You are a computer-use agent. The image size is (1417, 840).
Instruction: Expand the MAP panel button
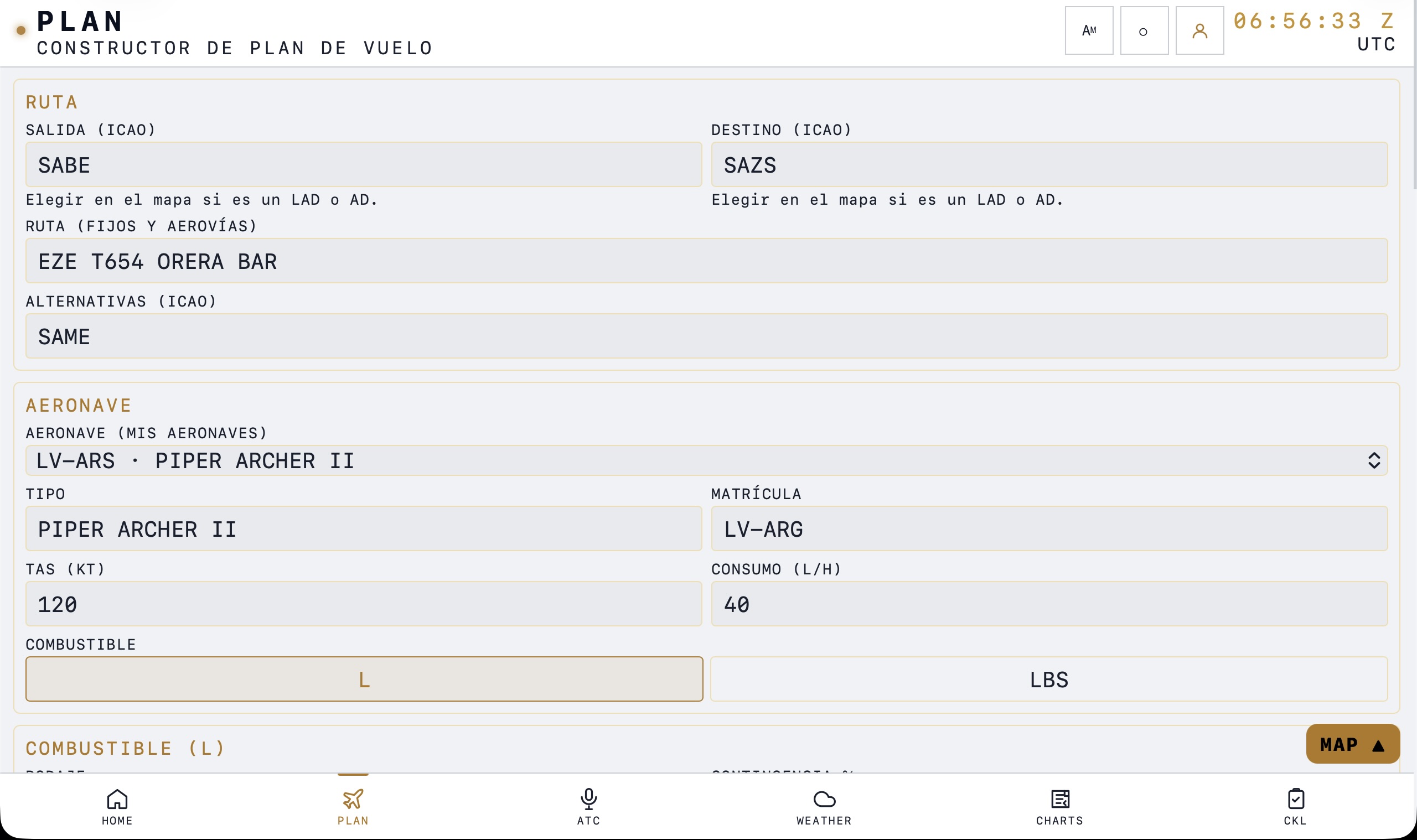(x=1352, y=744)
